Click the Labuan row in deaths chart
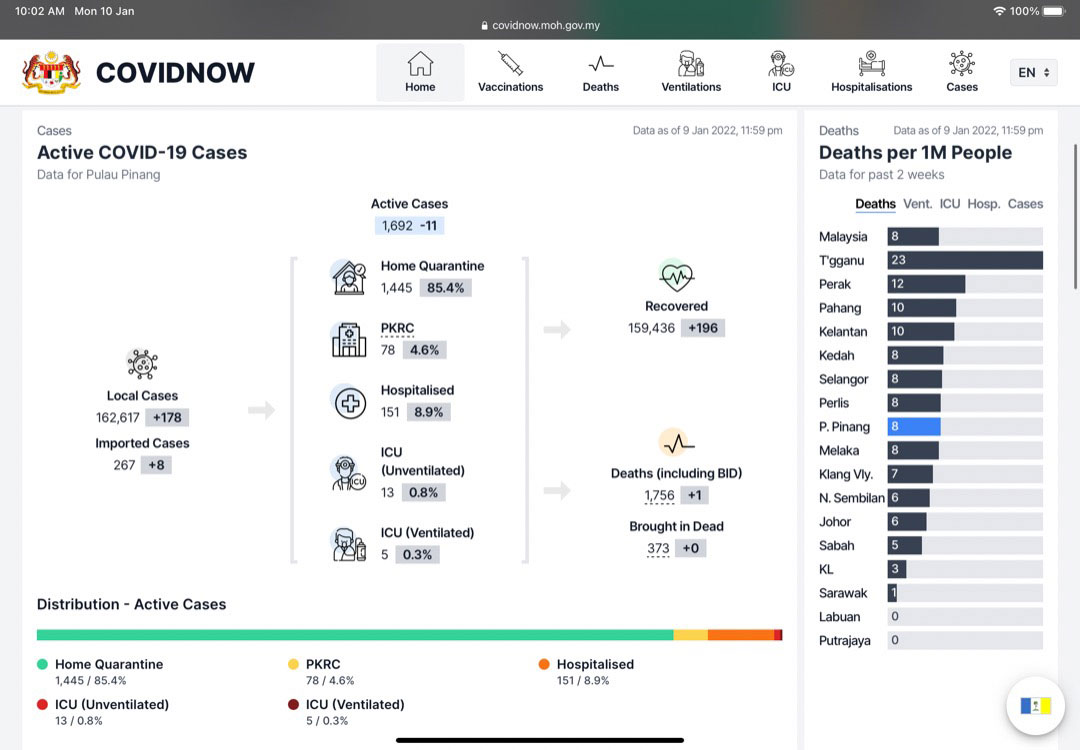Screen dimensions: 1080x750 (931, 616)
